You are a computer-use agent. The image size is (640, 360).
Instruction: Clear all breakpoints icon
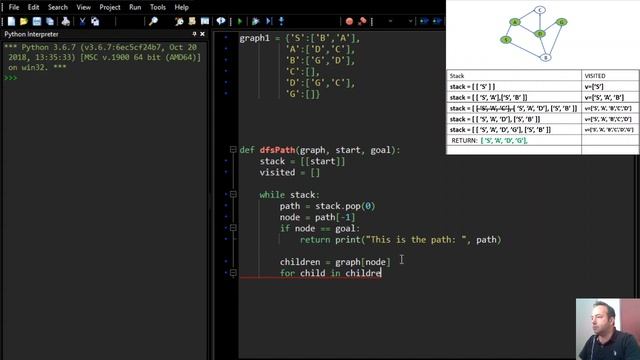(x=362, y=21)
